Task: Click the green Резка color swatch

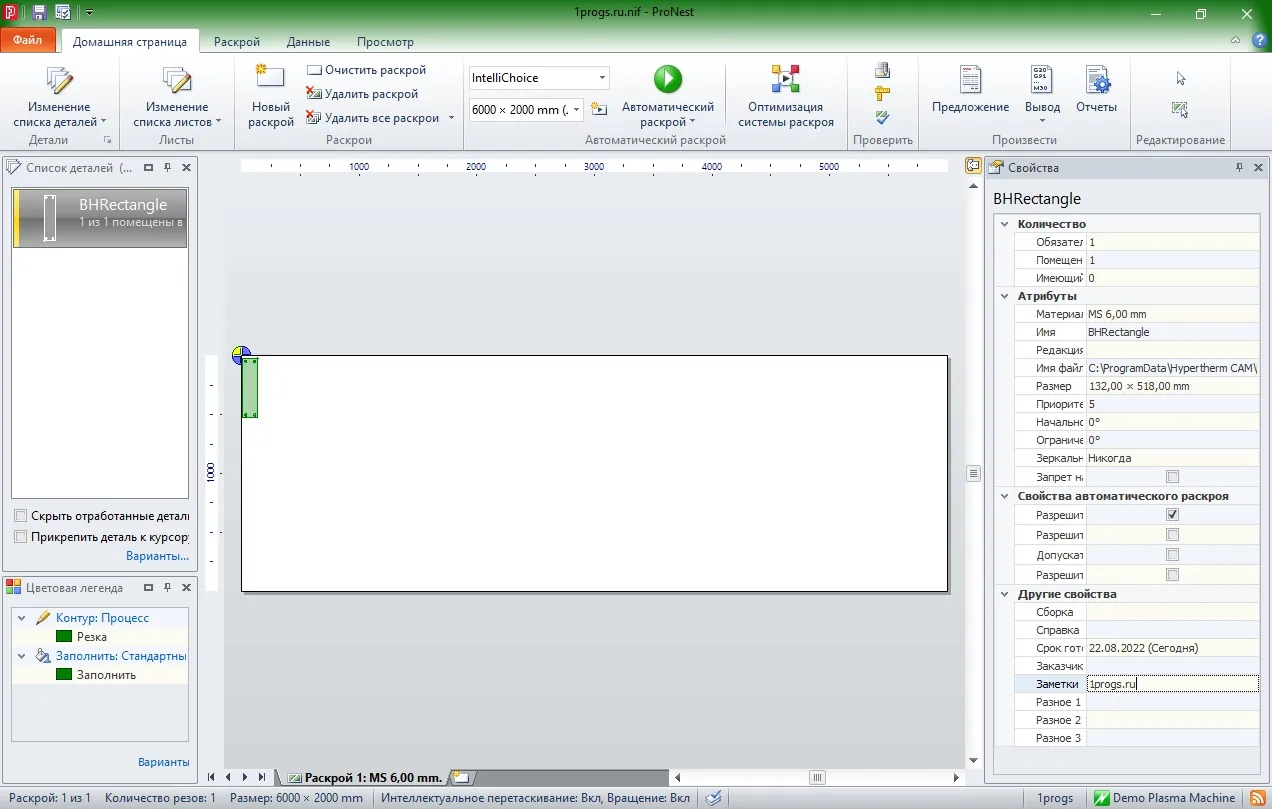Action: [64, 637]
